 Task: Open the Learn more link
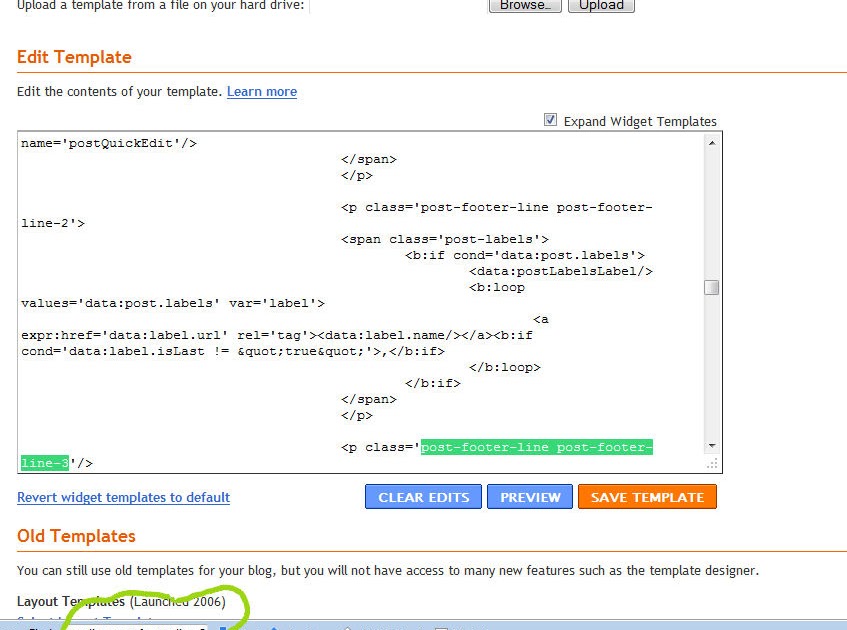[261, 91]
